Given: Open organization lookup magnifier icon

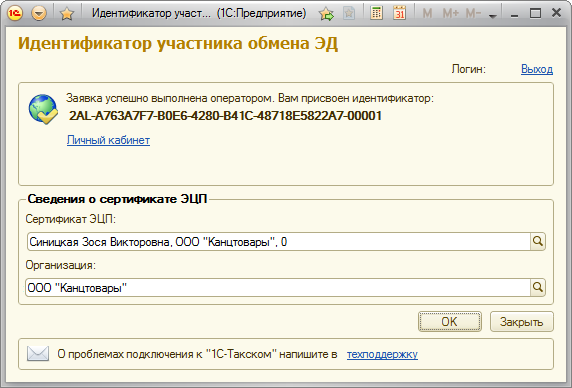Looking at the screenshot, I should (538, 287).
